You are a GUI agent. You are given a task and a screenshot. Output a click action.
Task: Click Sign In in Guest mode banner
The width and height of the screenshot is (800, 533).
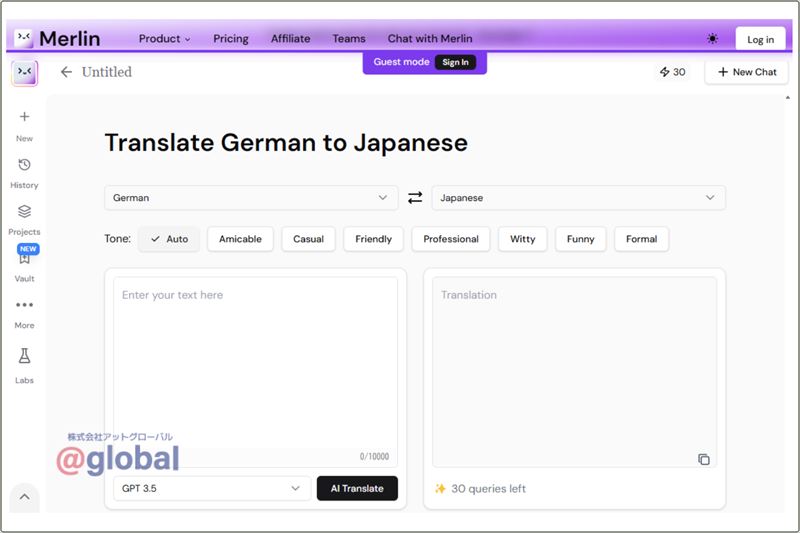(x=455, y=62)
